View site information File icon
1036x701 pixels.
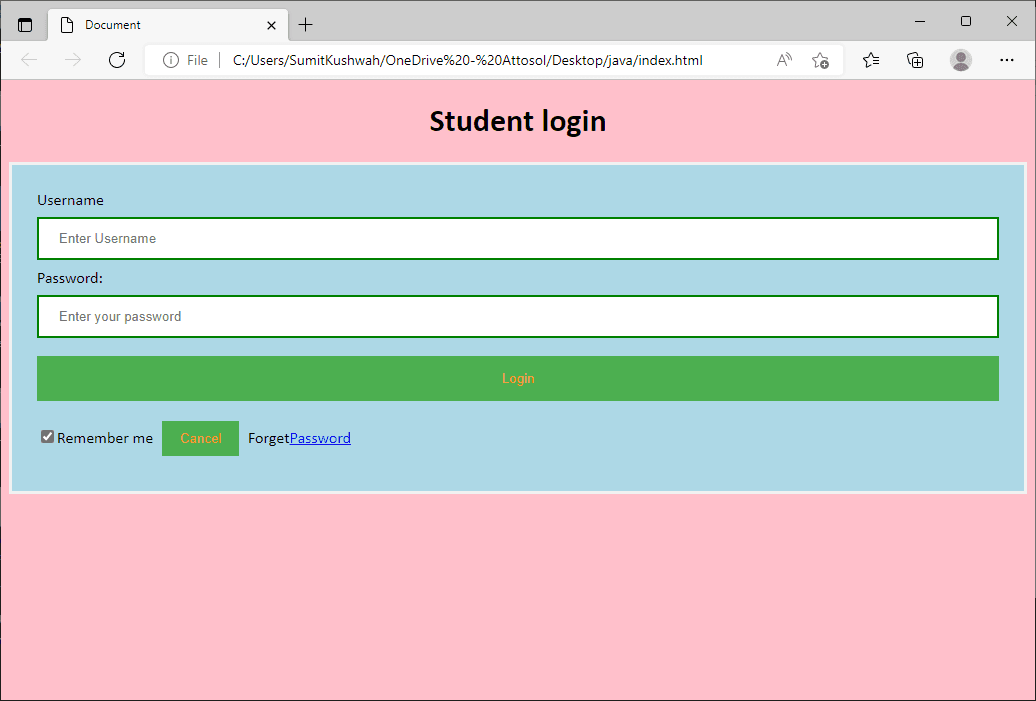coord(171,60)
